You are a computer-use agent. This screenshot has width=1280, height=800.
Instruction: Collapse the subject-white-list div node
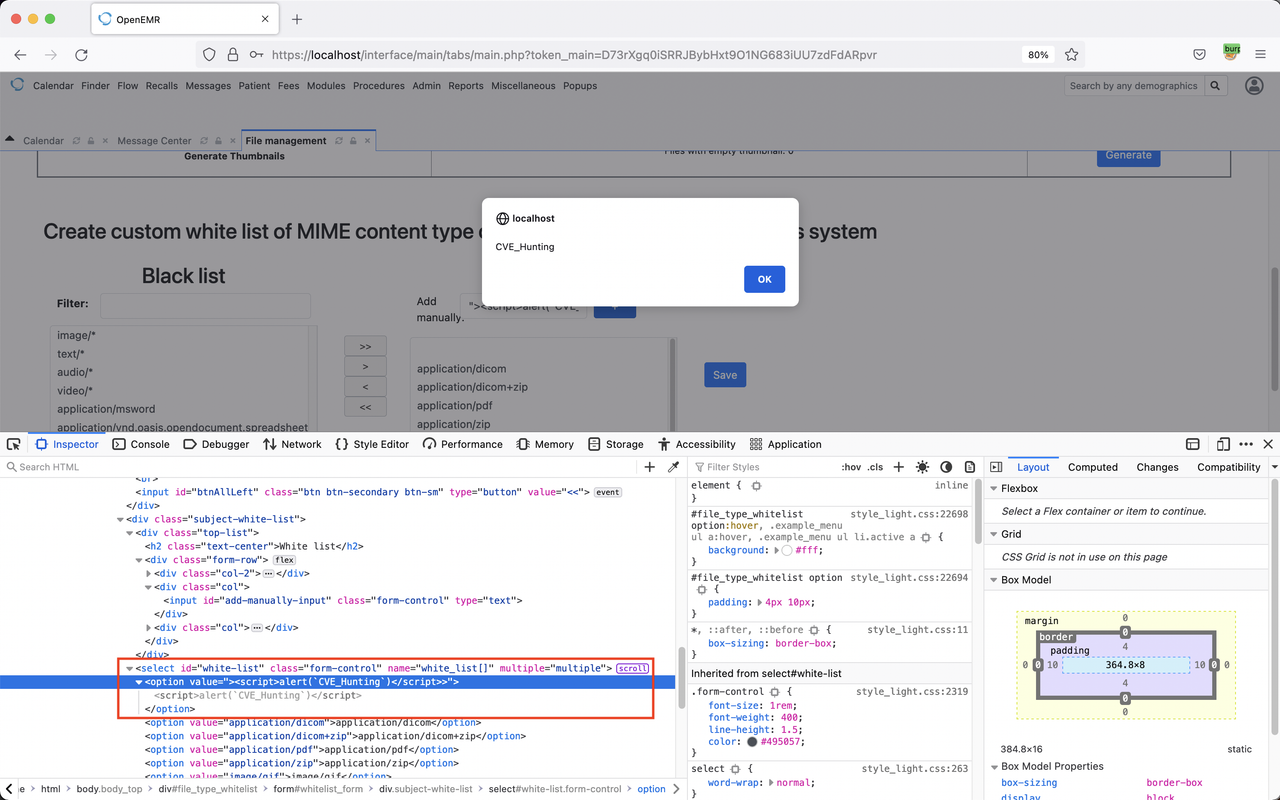click(x=122, y=519)
